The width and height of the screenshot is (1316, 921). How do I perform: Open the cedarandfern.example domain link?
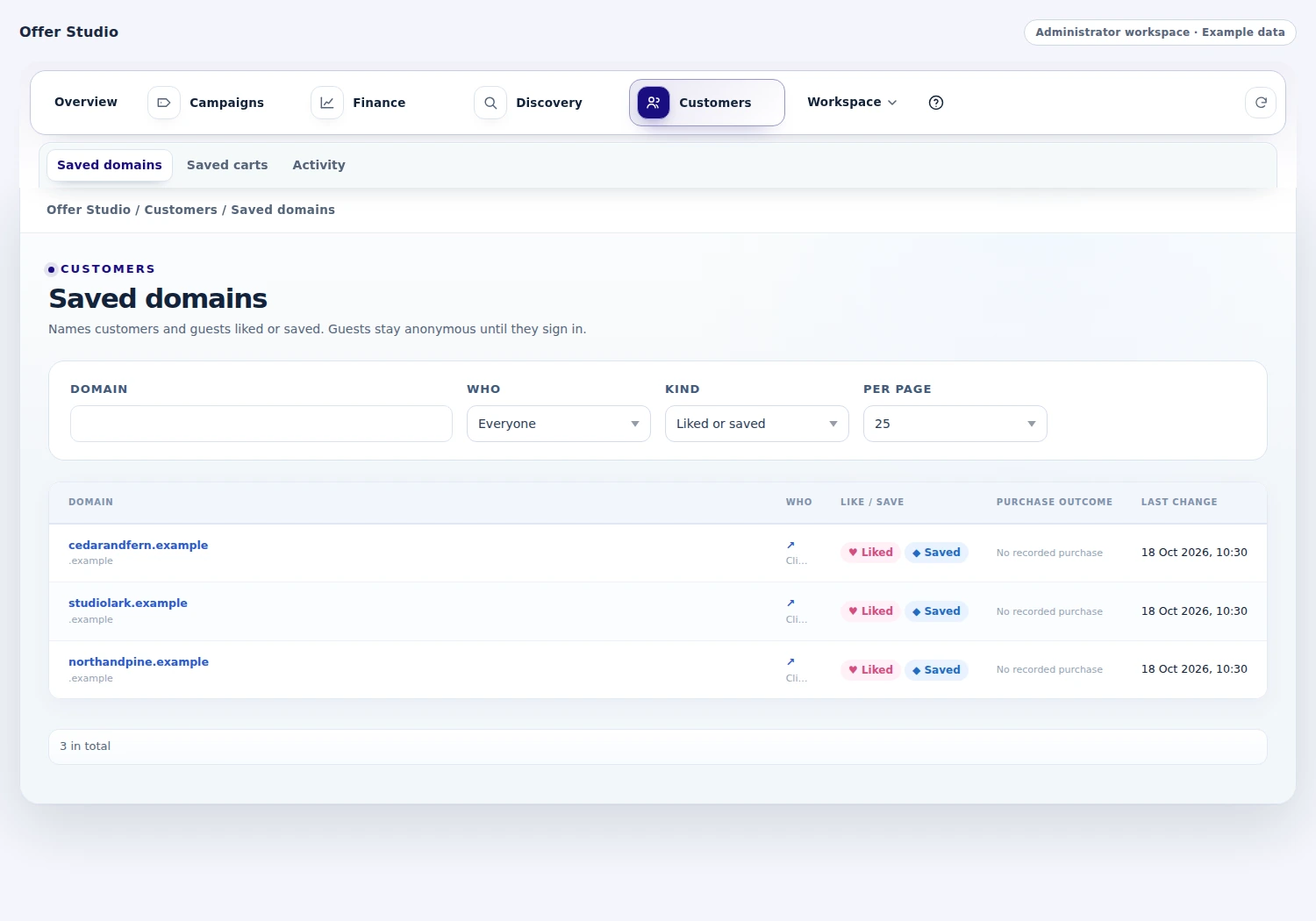pyautogui.click(x=139, y=545)
